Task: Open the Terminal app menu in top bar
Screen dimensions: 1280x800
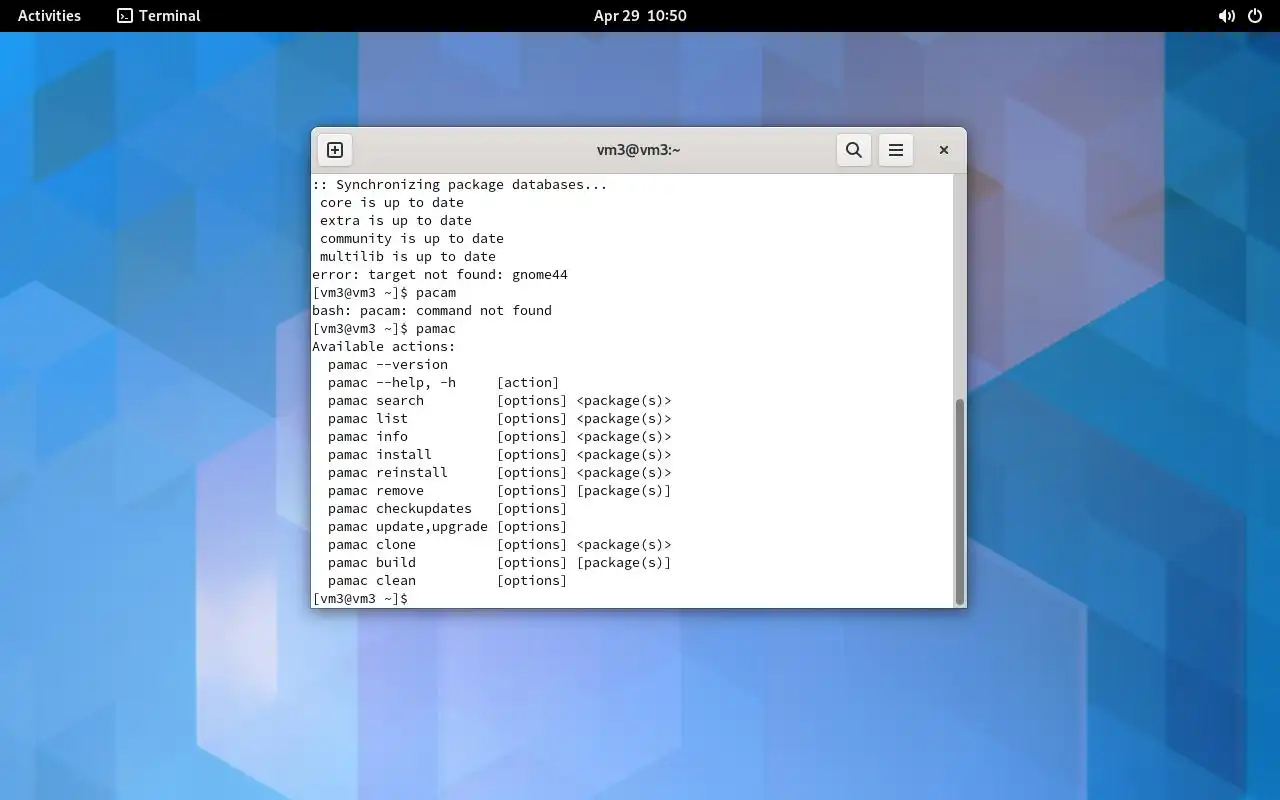Action: tap(159, 16)
